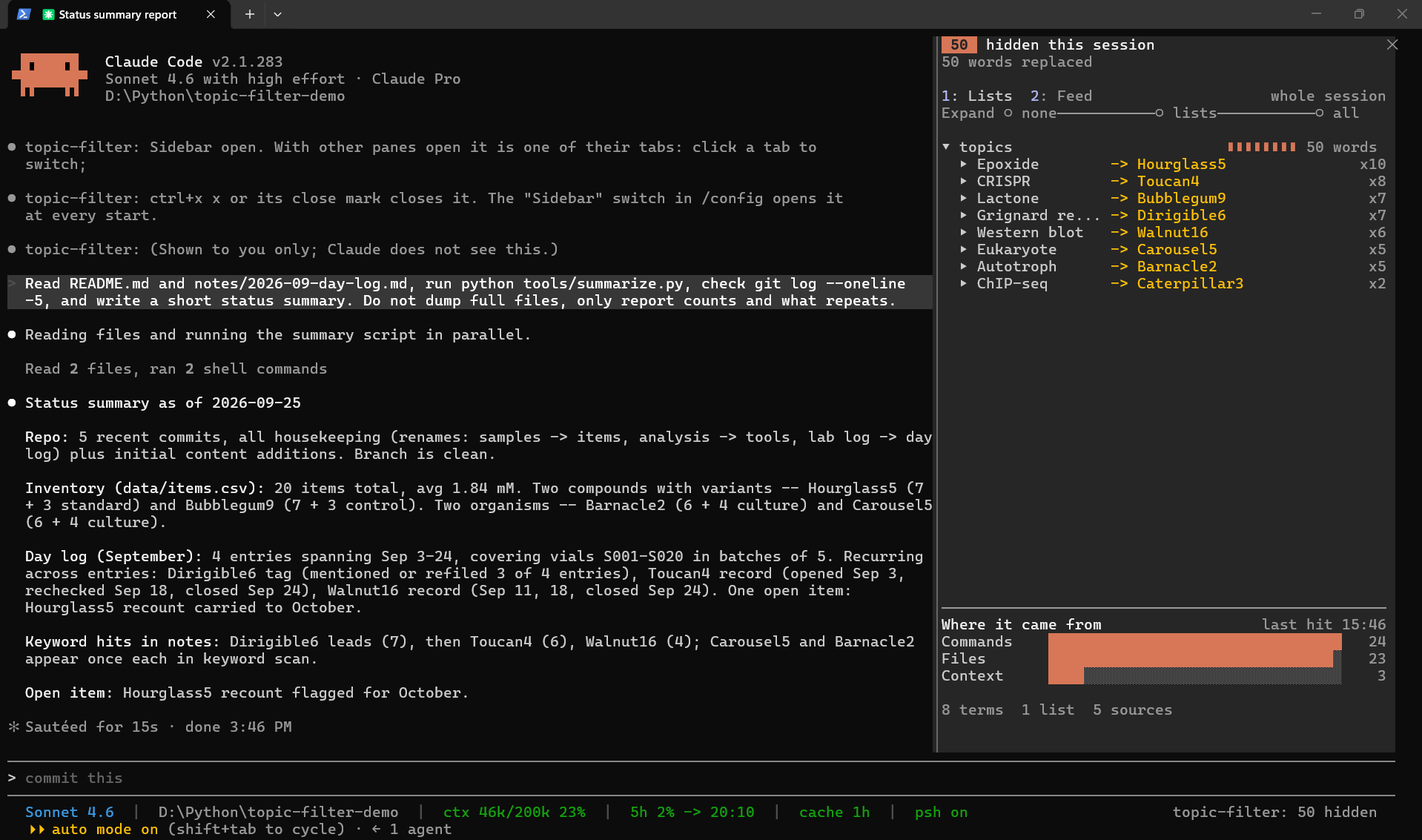
Task: Click the whole session label
Action: [1328, 96]
